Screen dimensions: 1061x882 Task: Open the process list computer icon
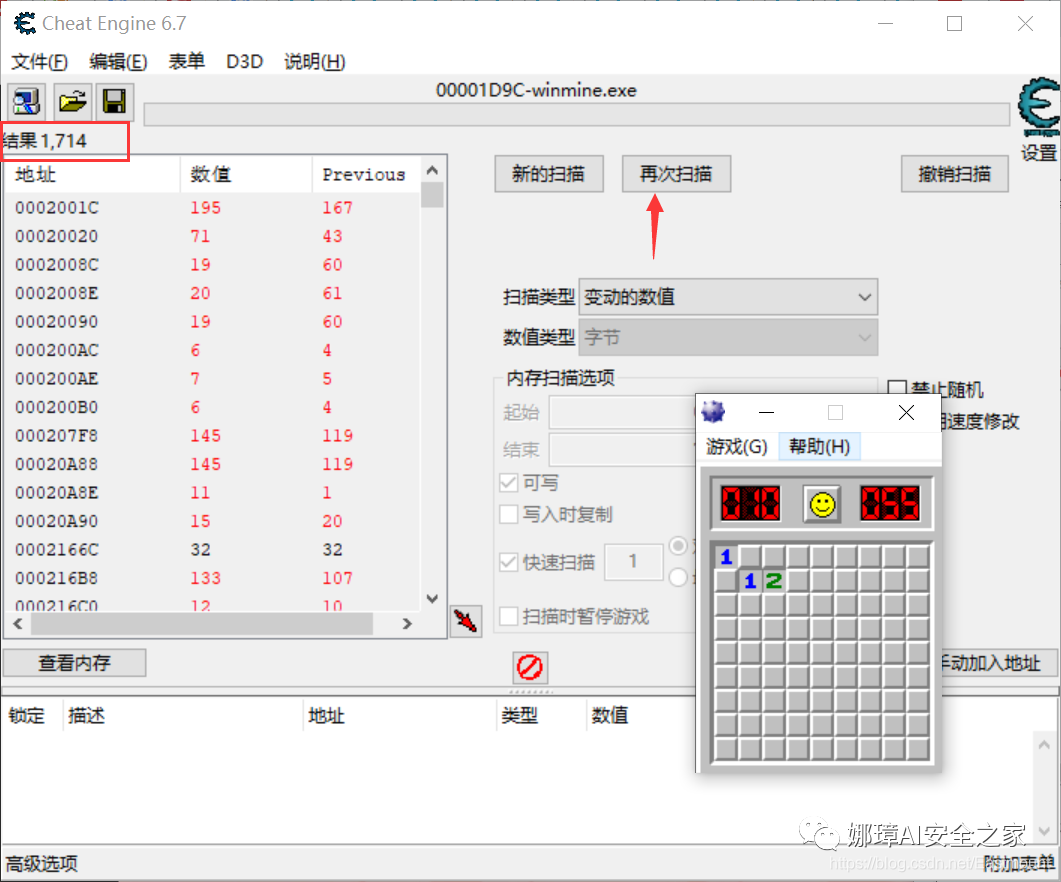click(26, 102)
